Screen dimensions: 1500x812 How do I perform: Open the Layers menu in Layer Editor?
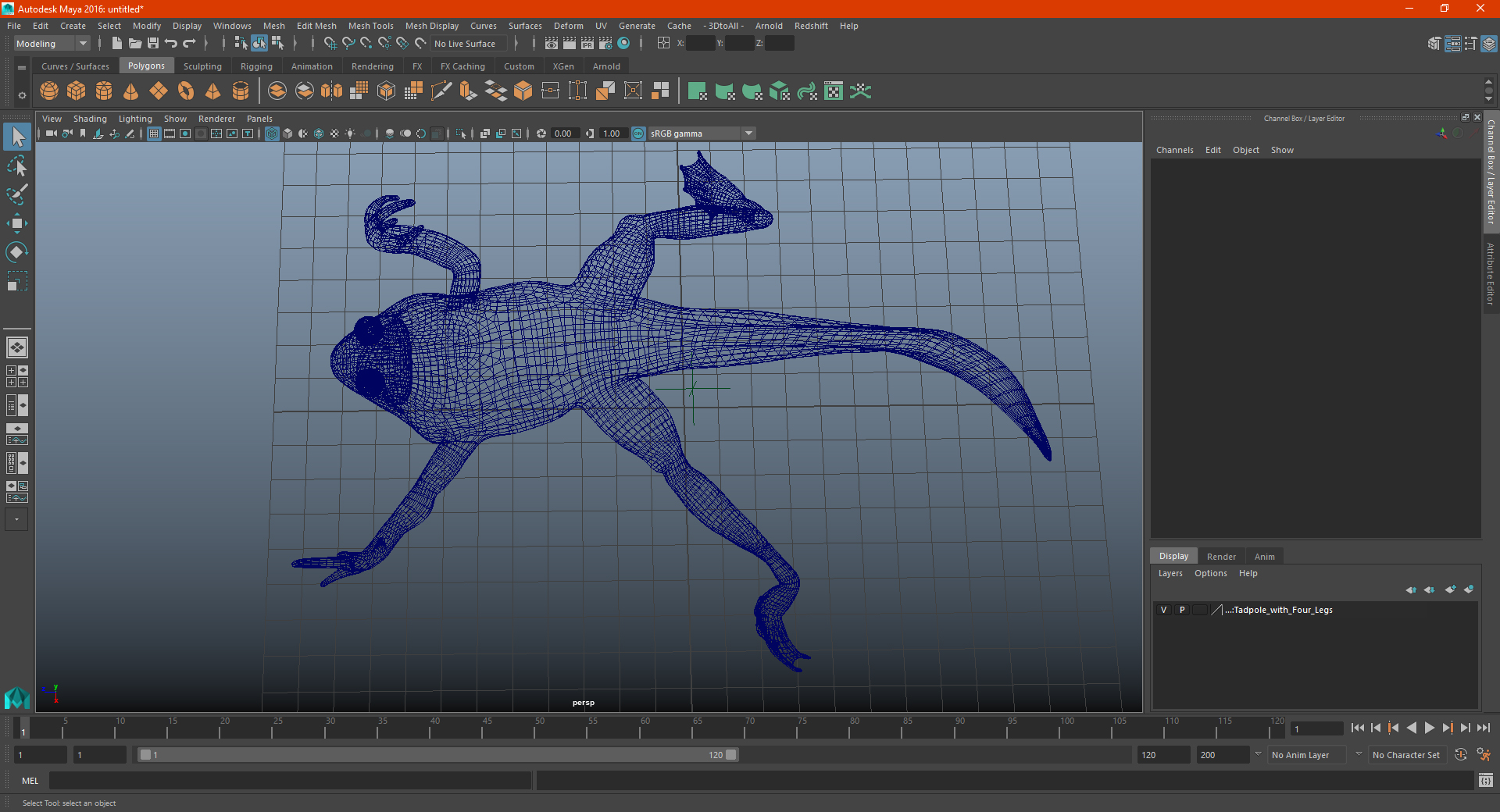tap(1170, 573)
